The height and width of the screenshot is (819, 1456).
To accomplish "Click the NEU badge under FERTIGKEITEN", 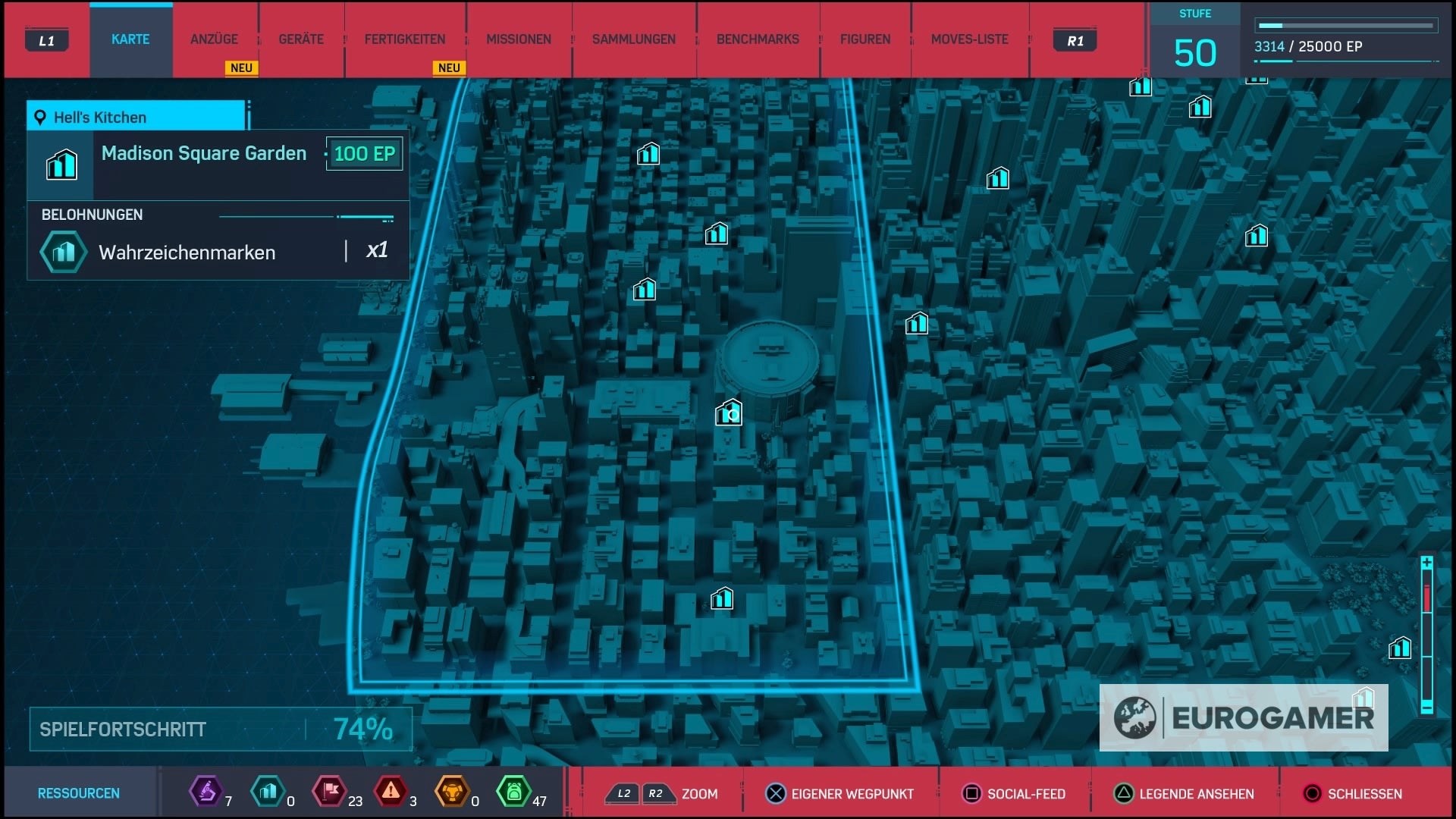I will [x=449, y=67].
